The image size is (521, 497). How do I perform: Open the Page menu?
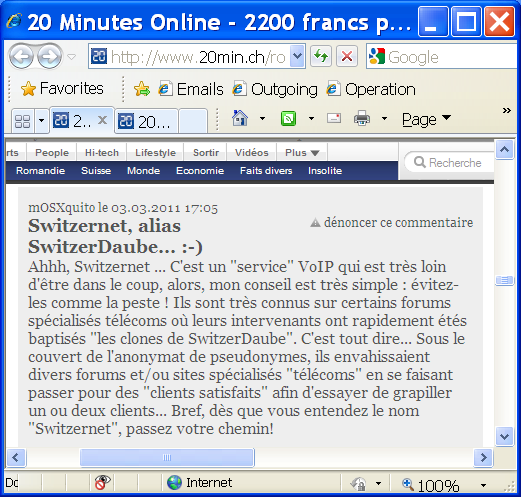[x=426, y=119]
